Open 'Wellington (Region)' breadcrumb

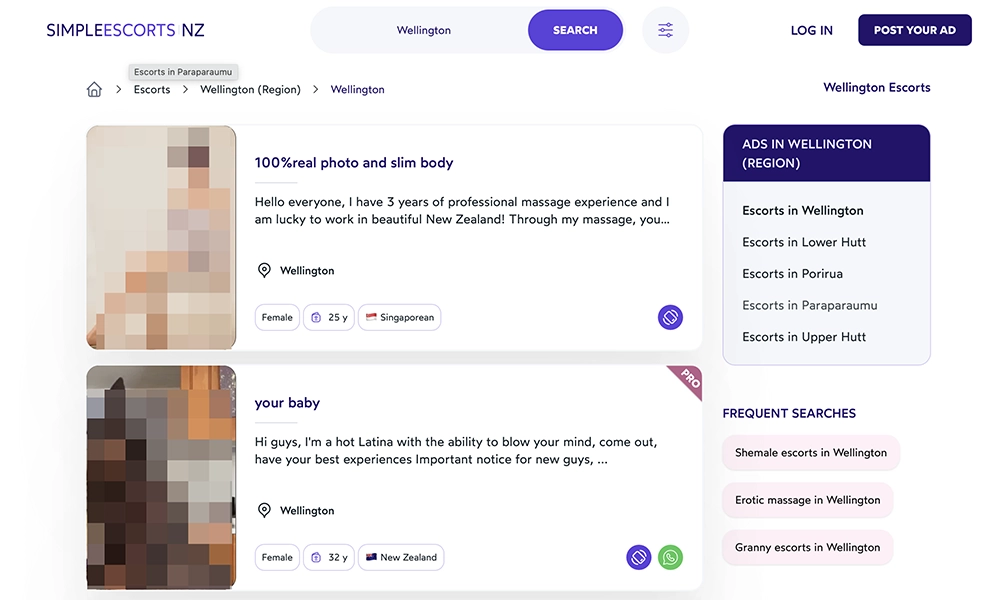[250, 89]
